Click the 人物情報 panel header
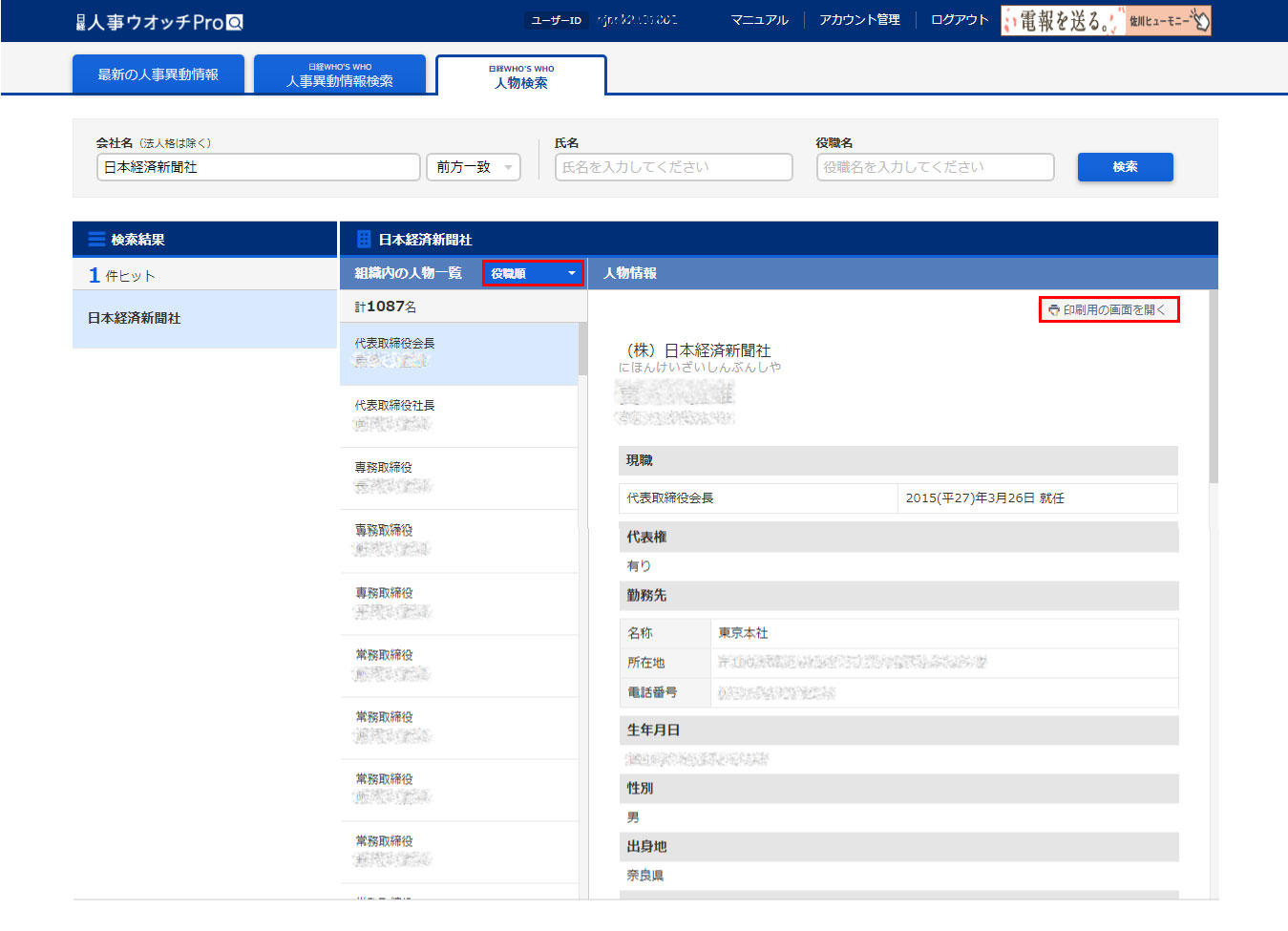 [x=903, y=273]
